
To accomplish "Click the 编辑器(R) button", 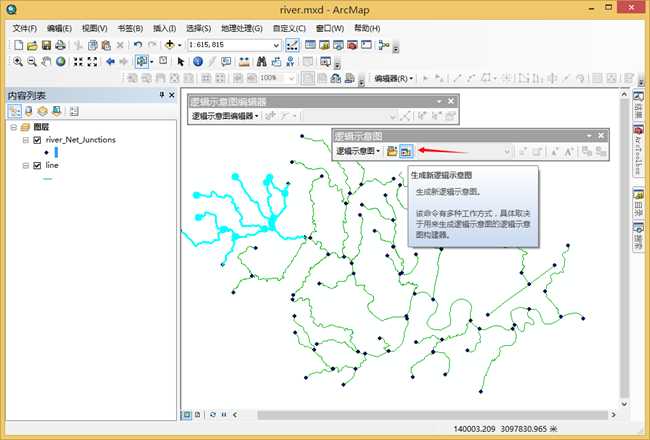I will (391, 78).
